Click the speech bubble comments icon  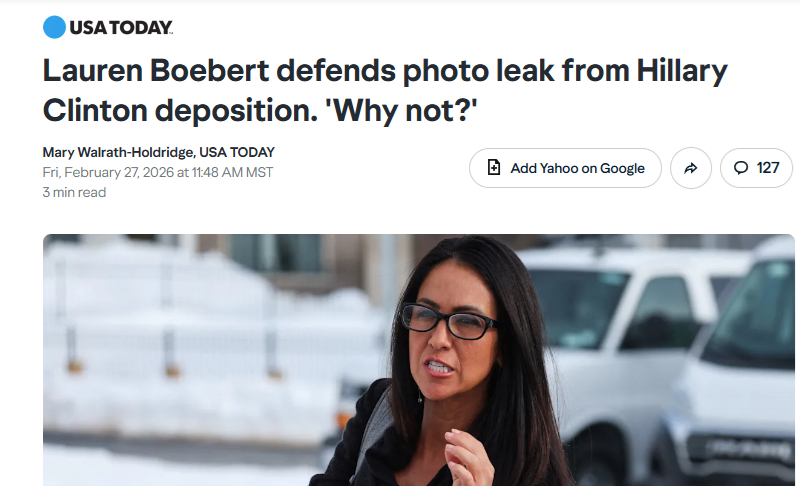[741, 168]
